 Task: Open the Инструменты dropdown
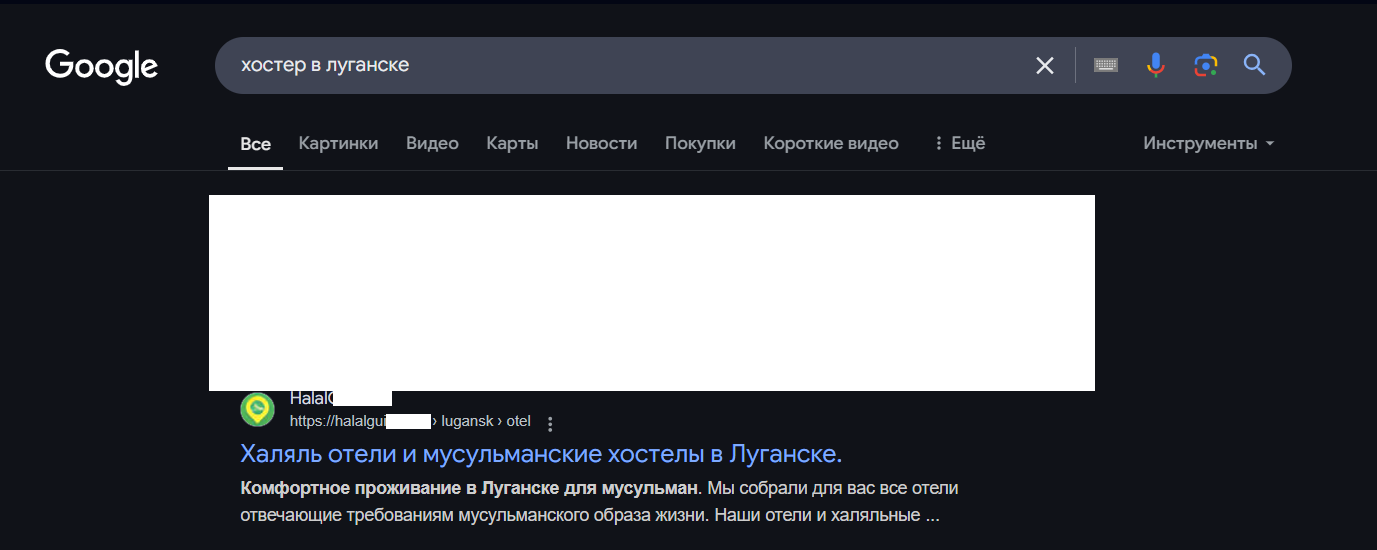pyautogui.click(x=1209, y=143)
